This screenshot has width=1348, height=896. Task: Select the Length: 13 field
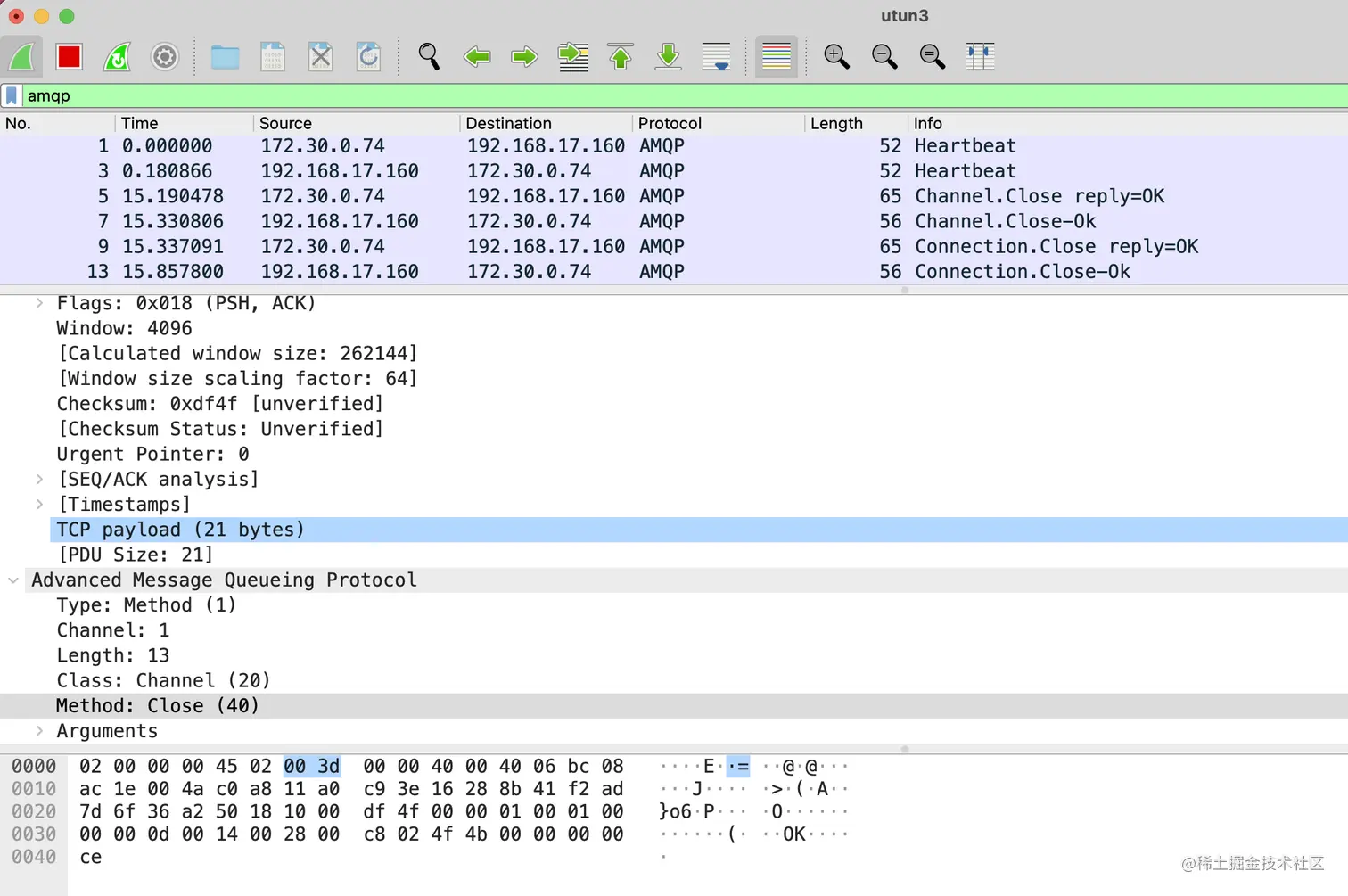coord(113,655)
